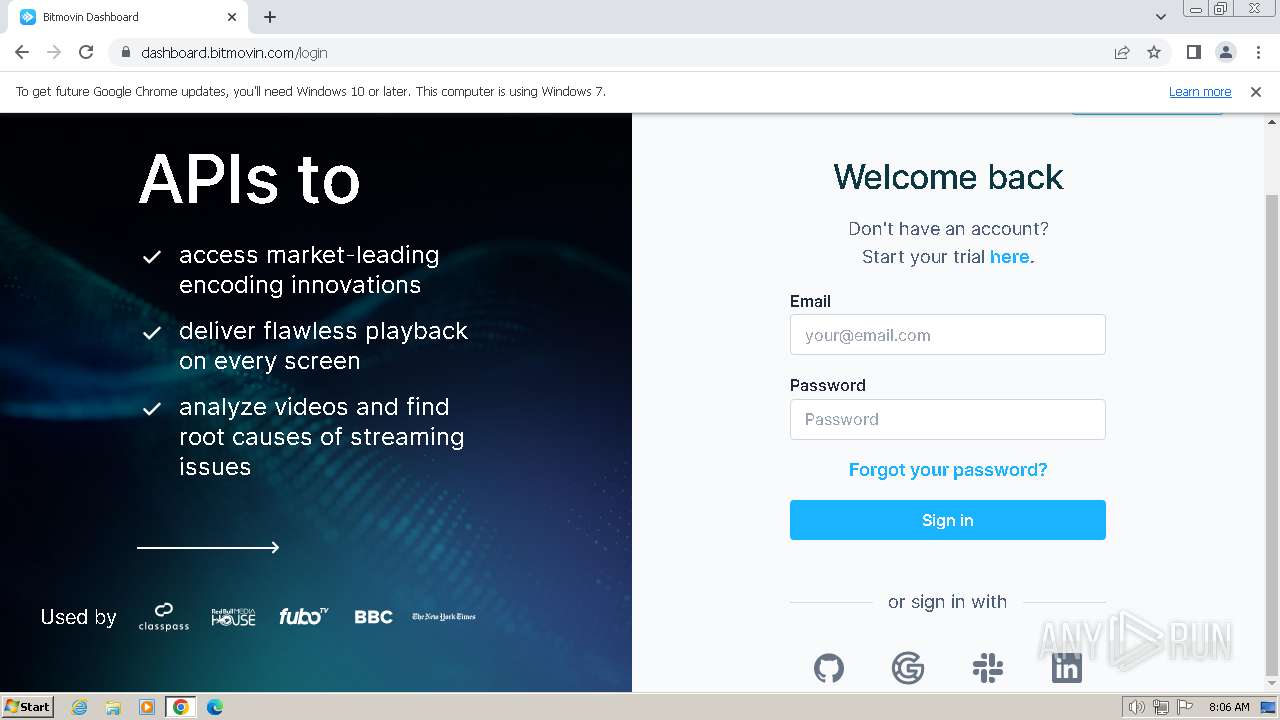Open Forgot your password link
This screenshot has width=1280, height=720.
tap(948, 470)
